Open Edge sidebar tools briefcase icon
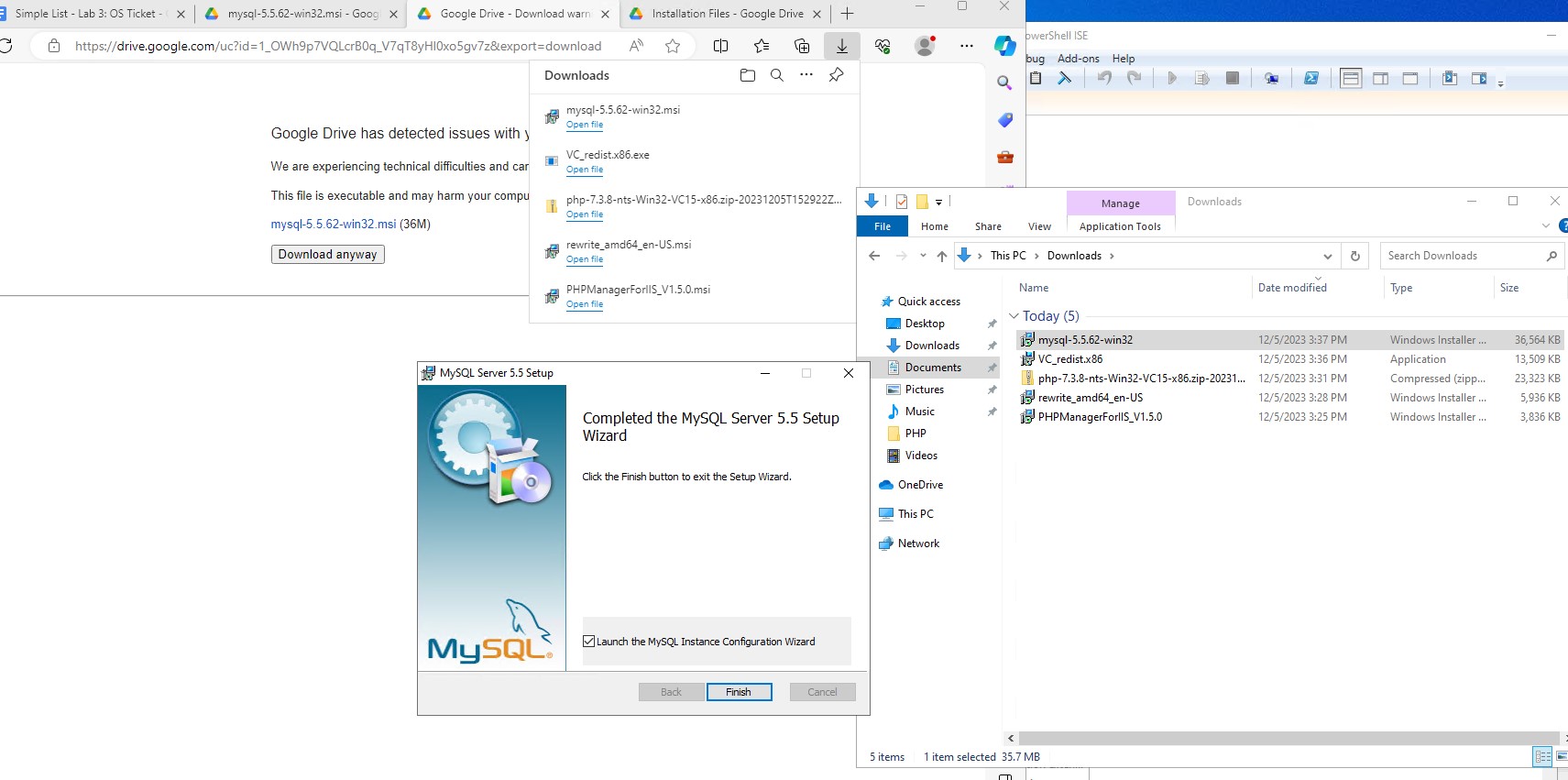This screenshot has height=780, width=1568. tap(1004, 157)
